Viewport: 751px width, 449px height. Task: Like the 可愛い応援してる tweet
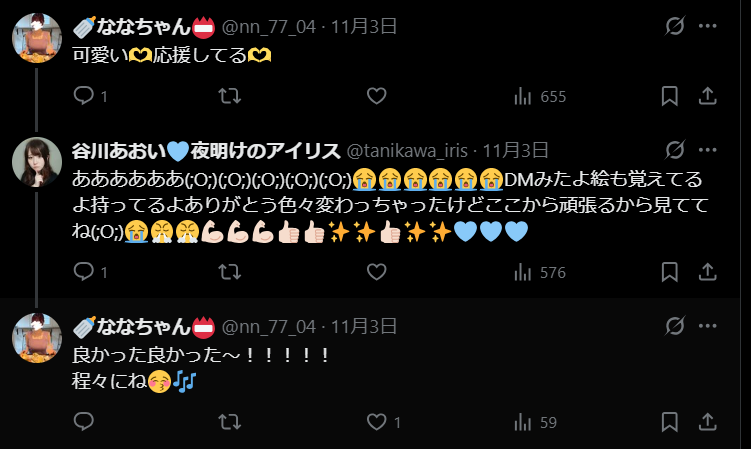376,96
